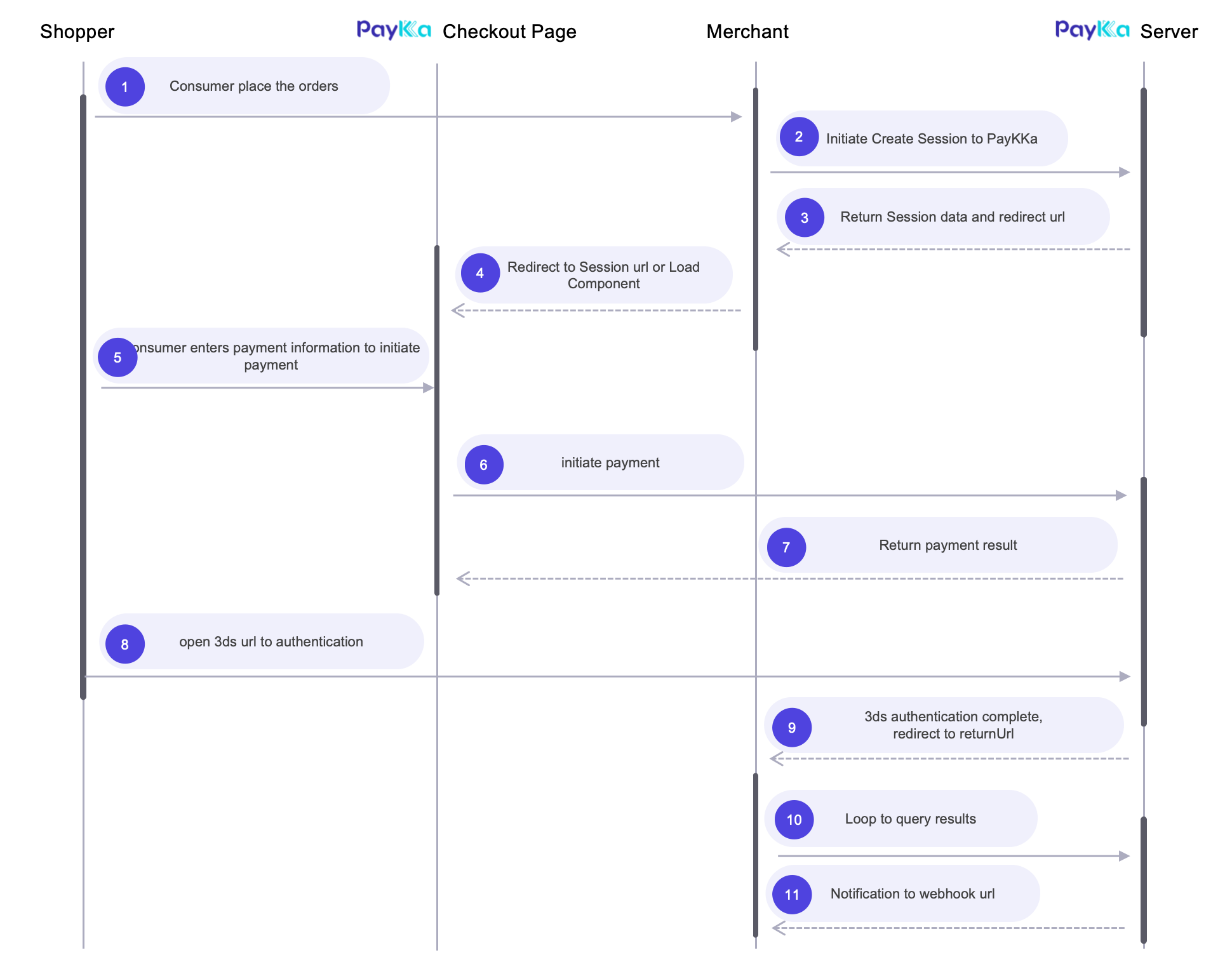Click the step 1 number circle

pyautogui.click(x=125, y=87)
